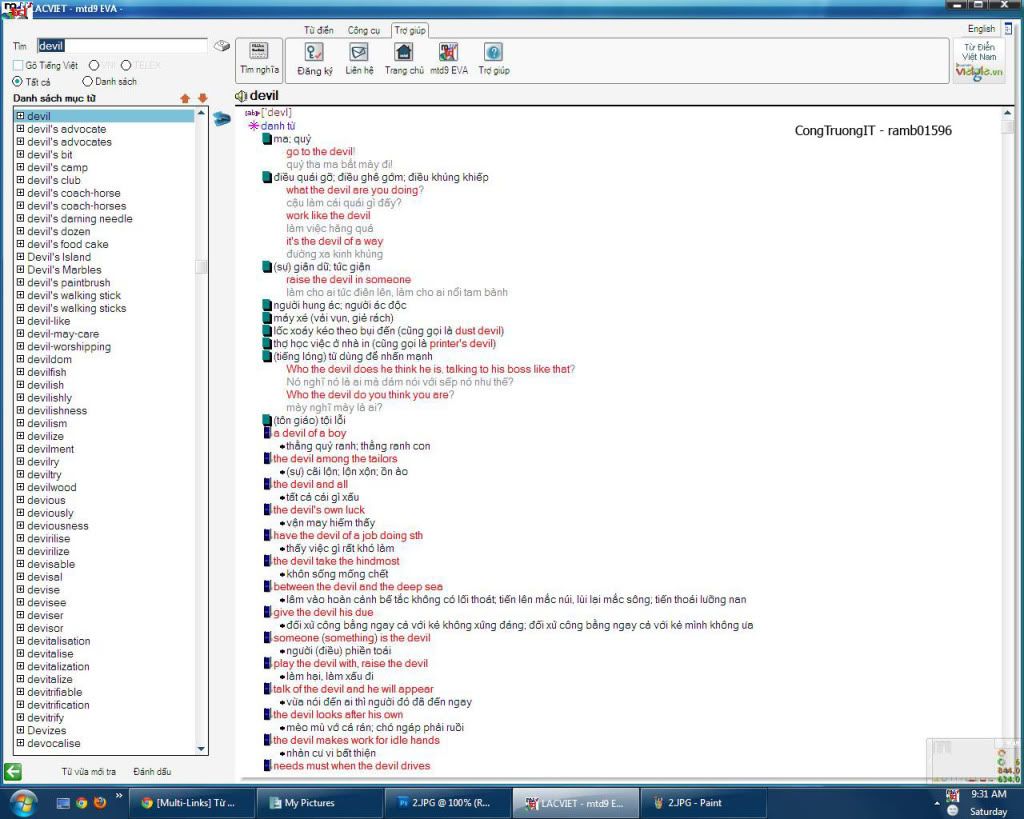Screen dimensions: 1024x819
Task: Expand the selected 'devil' entry
Action: (x=20, y=116)
